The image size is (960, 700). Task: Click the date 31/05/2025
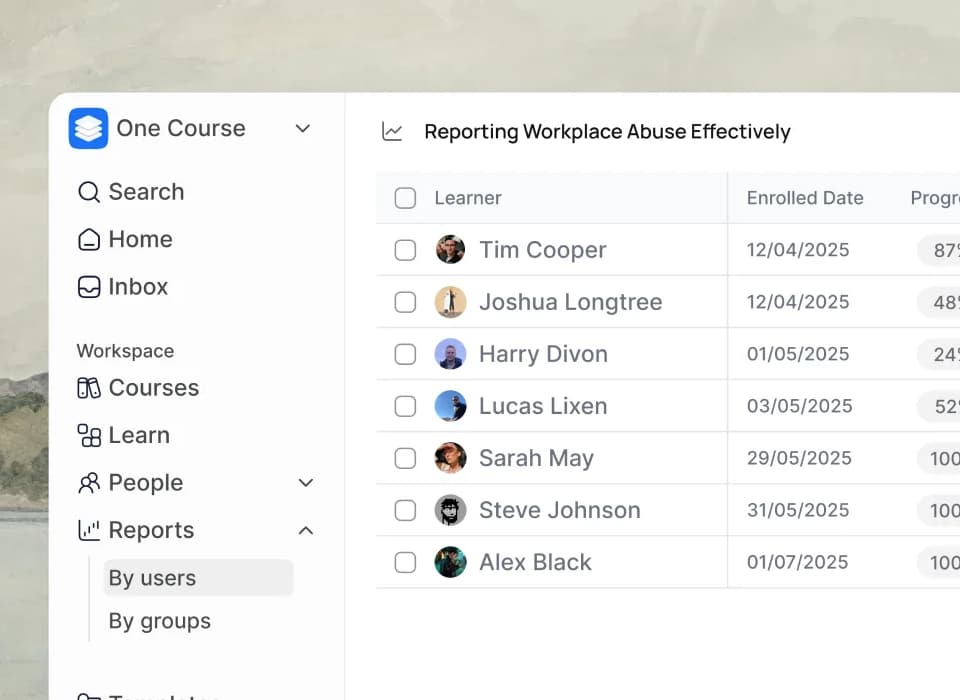(x=798, y=510)
